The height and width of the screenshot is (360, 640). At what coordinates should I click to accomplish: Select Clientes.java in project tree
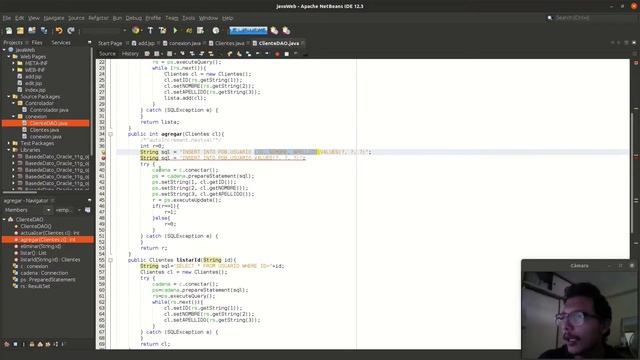(x=44, y=130)
